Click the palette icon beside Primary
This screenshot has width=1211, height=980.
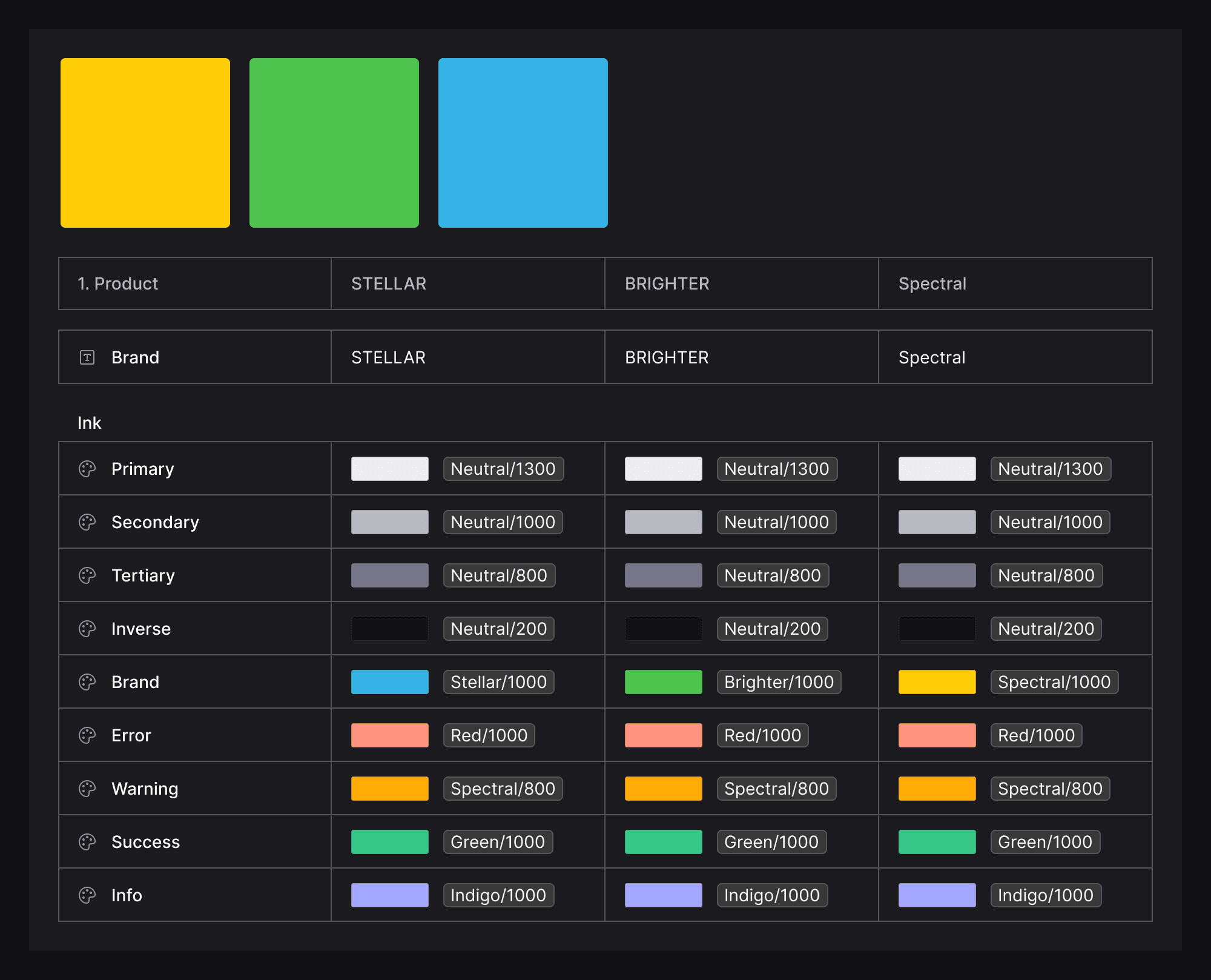click(x=87, y=469)
